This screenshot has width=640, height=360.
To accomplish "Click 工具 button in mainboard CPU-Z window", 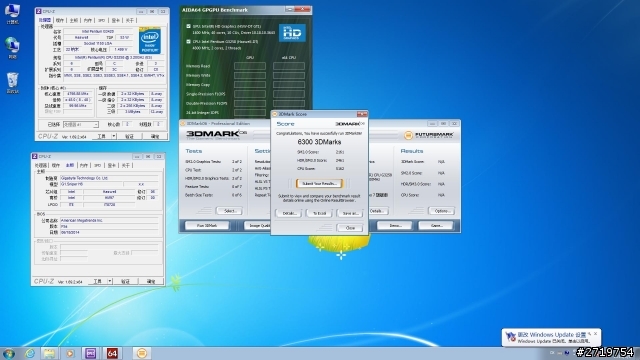I will click(97, 281).
